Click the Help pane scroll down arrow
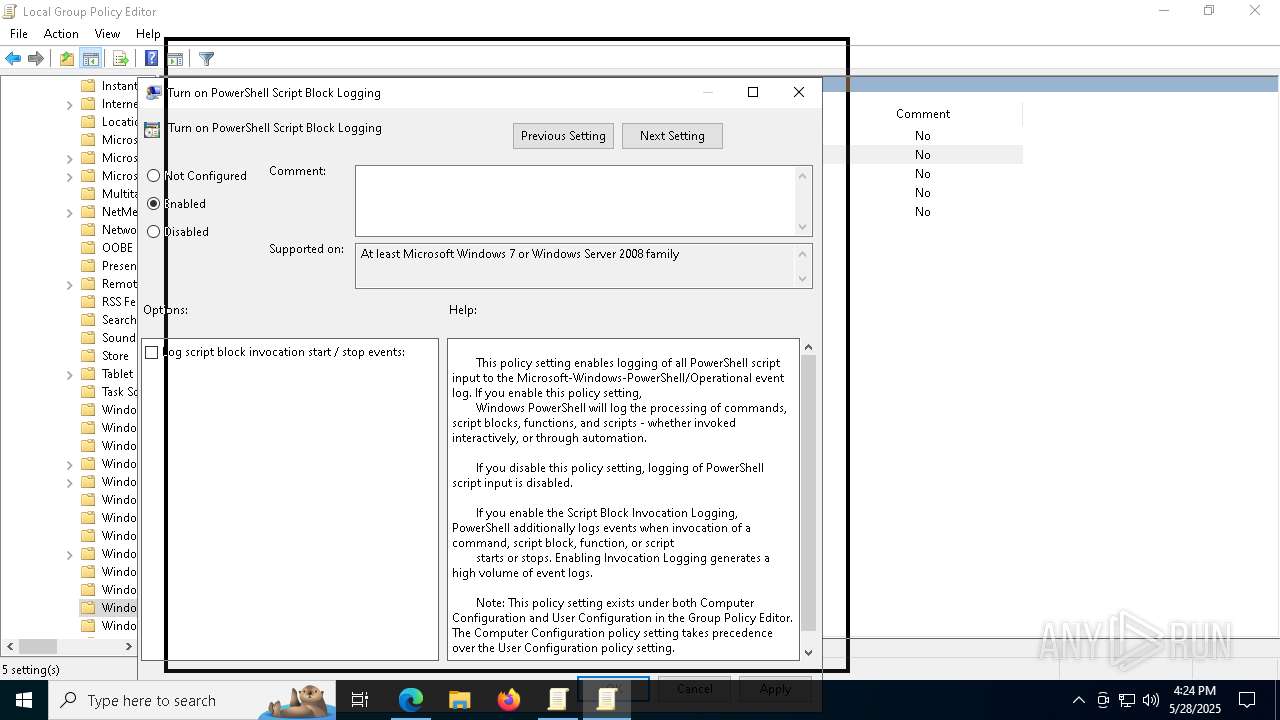The width and height of the screenshot is (1280, 720). pyautogui.click(x=808, y=652)
